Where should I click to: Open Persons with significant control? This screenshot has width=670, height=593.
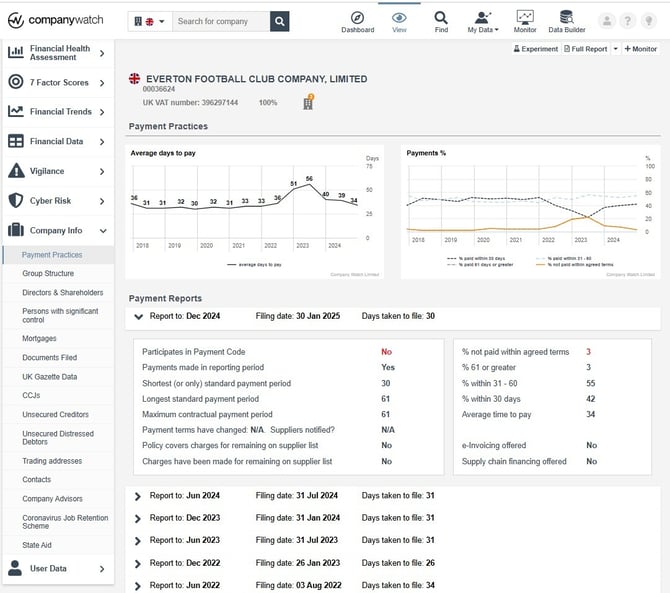(x=60, y=315)
